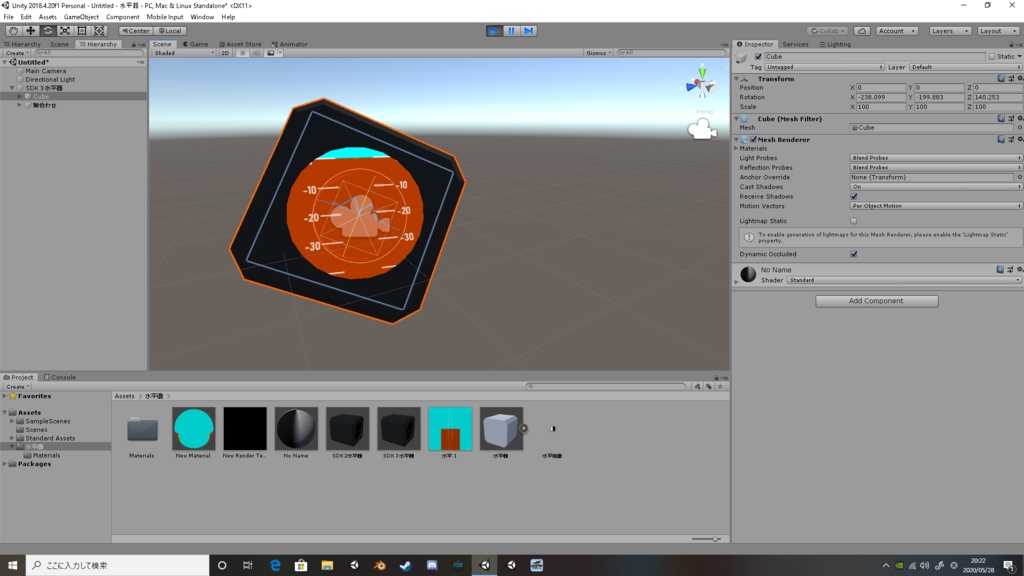Screen dimensions: 1024x576
Task: Open the cloud services icon
Action: click(x=862, y=31)
